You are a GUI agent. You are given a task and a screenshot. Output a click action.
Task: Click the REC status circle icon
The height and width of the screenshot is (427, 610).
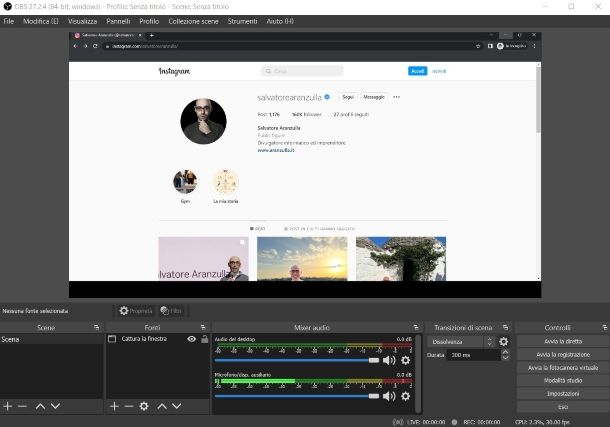click(454, 422)
